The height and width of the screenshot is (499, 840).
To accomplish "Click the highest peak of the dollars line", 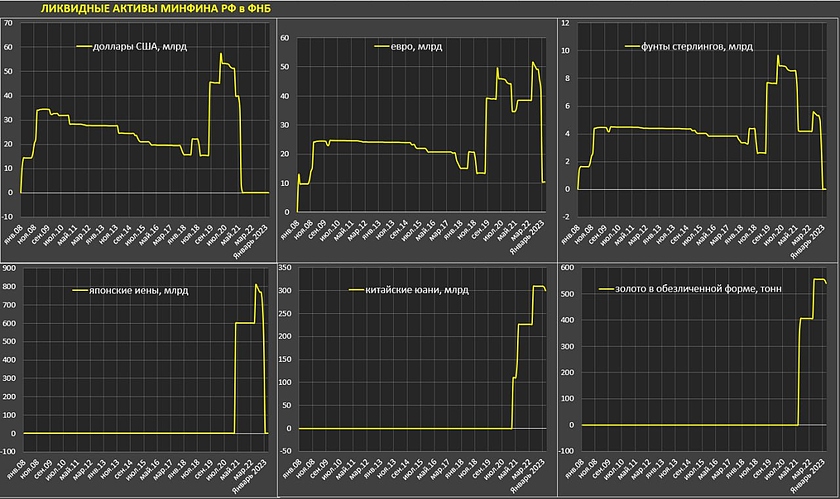I will (x=220, y=54).
